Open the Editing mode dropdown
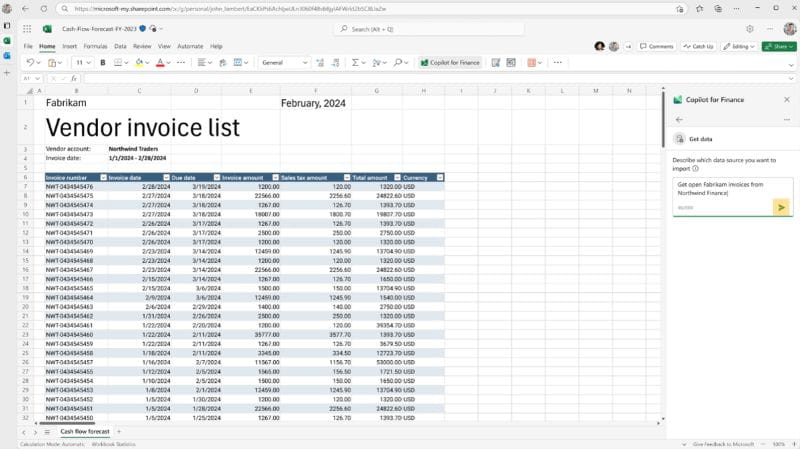 739,46
